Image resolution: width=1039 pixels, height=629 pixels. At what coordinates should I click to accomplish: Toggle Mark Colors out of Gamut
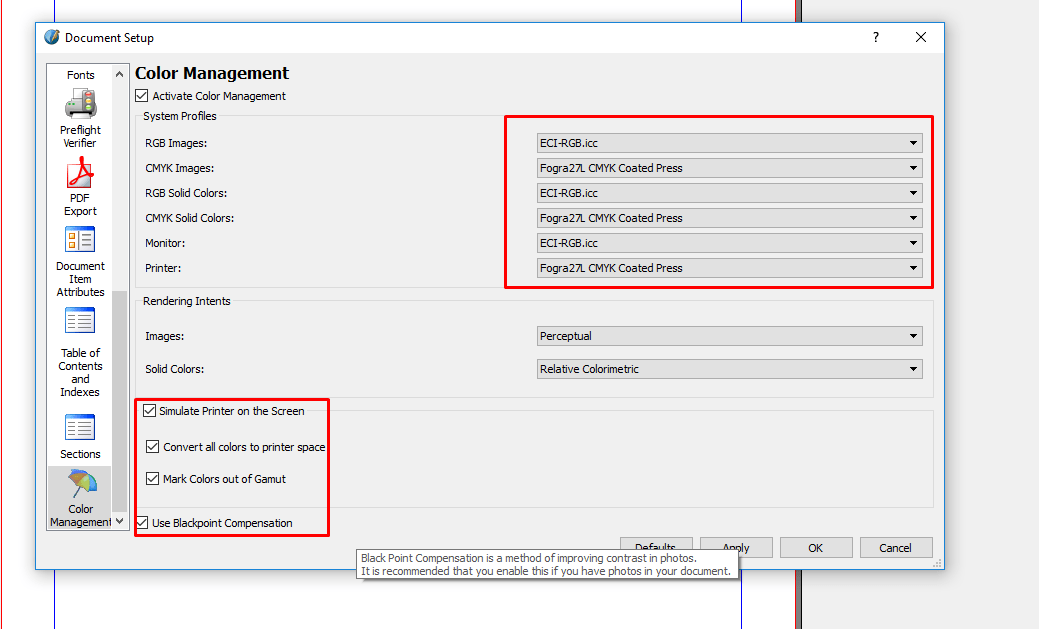tap(152, 478)
